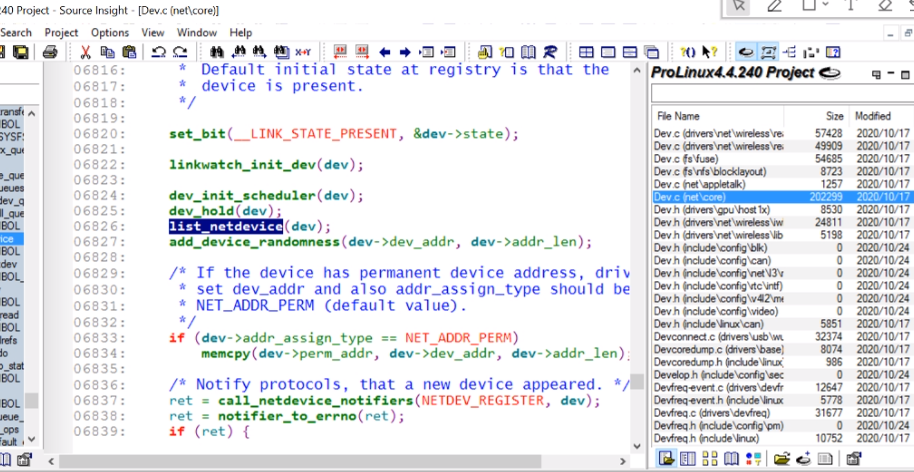Click the Paste clipboard icon
The width and height of the screenshot is (914, 472).
point(129,52)
